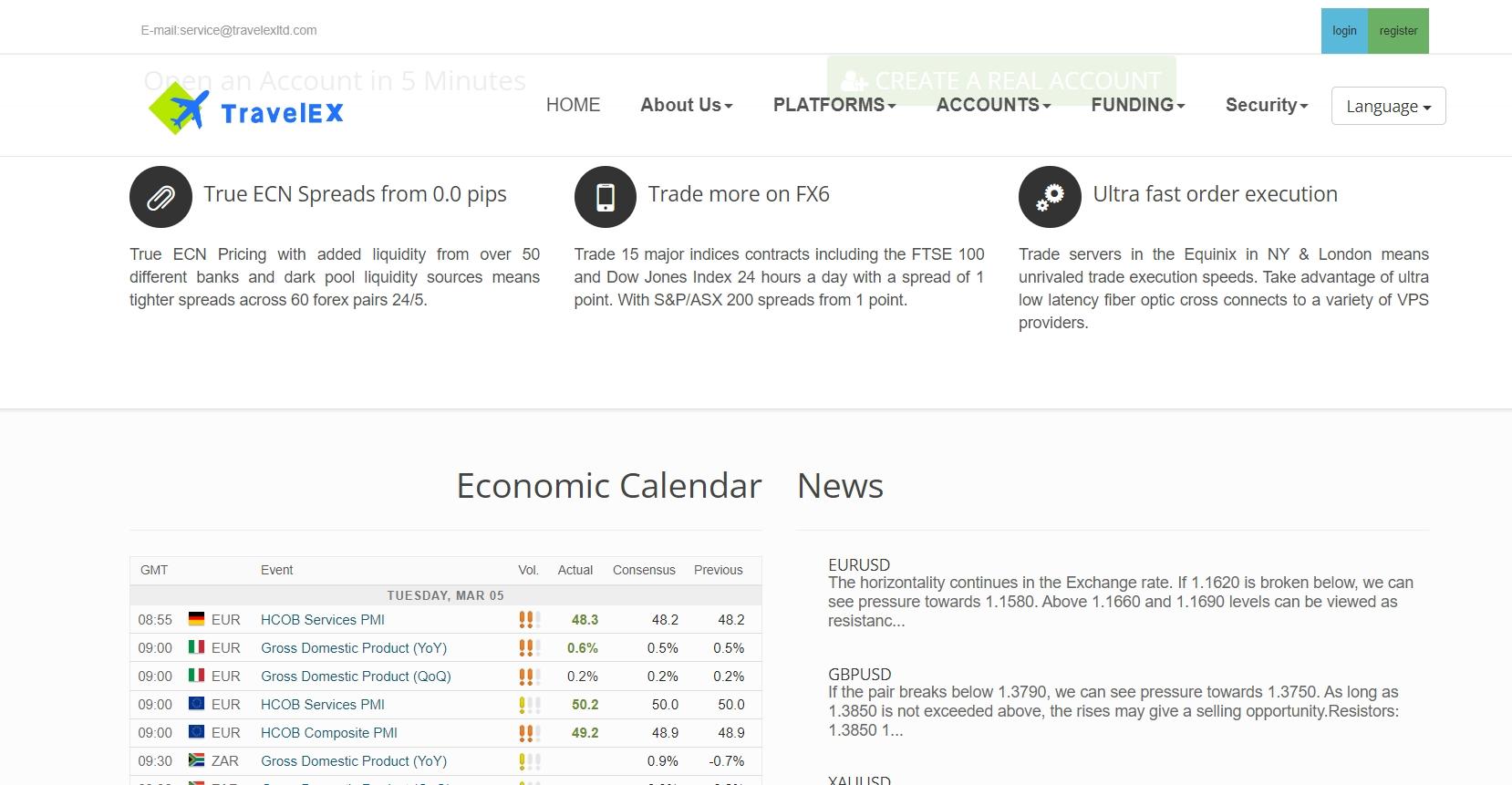Click the Previous column header
1512x785 pixels.
pyautogui.click(x=719, y=570)
